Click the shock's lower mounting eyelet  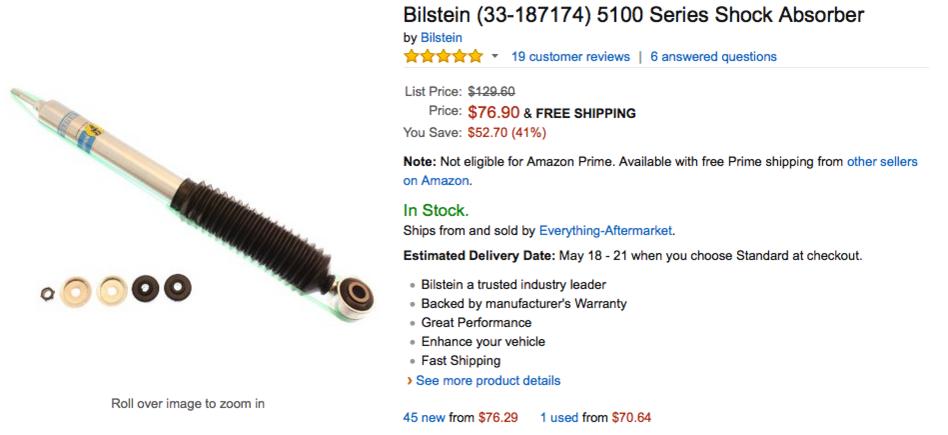coord(355,296)
